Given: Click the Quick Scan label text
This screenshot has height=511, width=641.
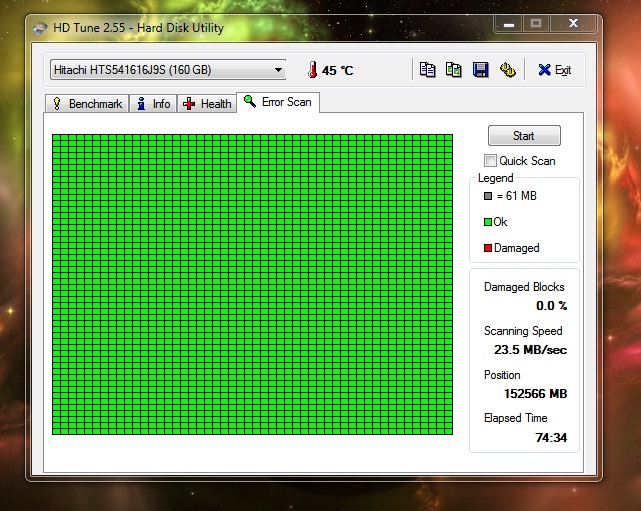Looking at the screenshot, I should [x=527, y=161].
